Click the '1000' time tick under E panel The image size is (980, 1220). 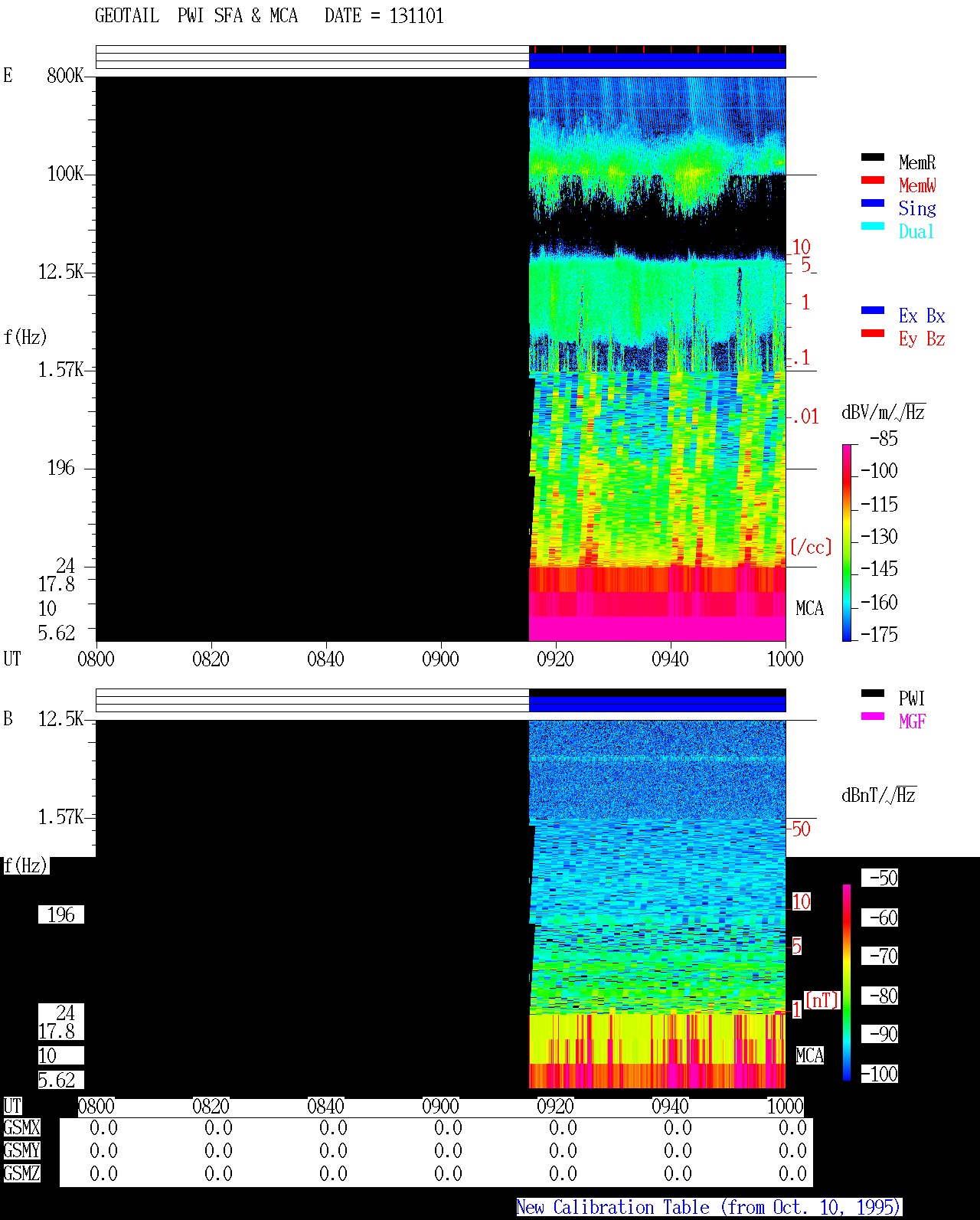785,659
